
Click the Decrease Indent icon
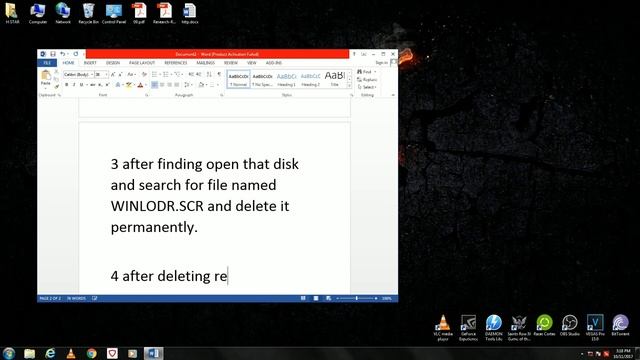(x=191, y=74)
